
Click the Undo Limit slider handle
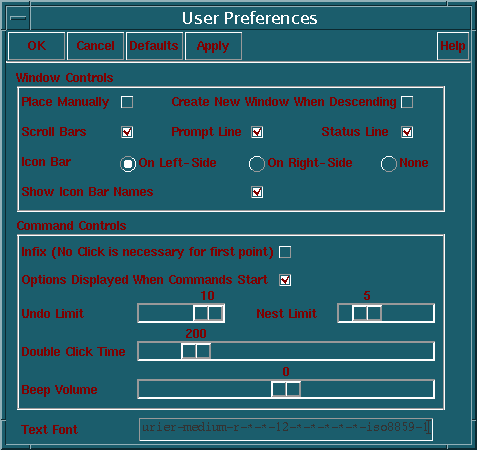point(208,313)
